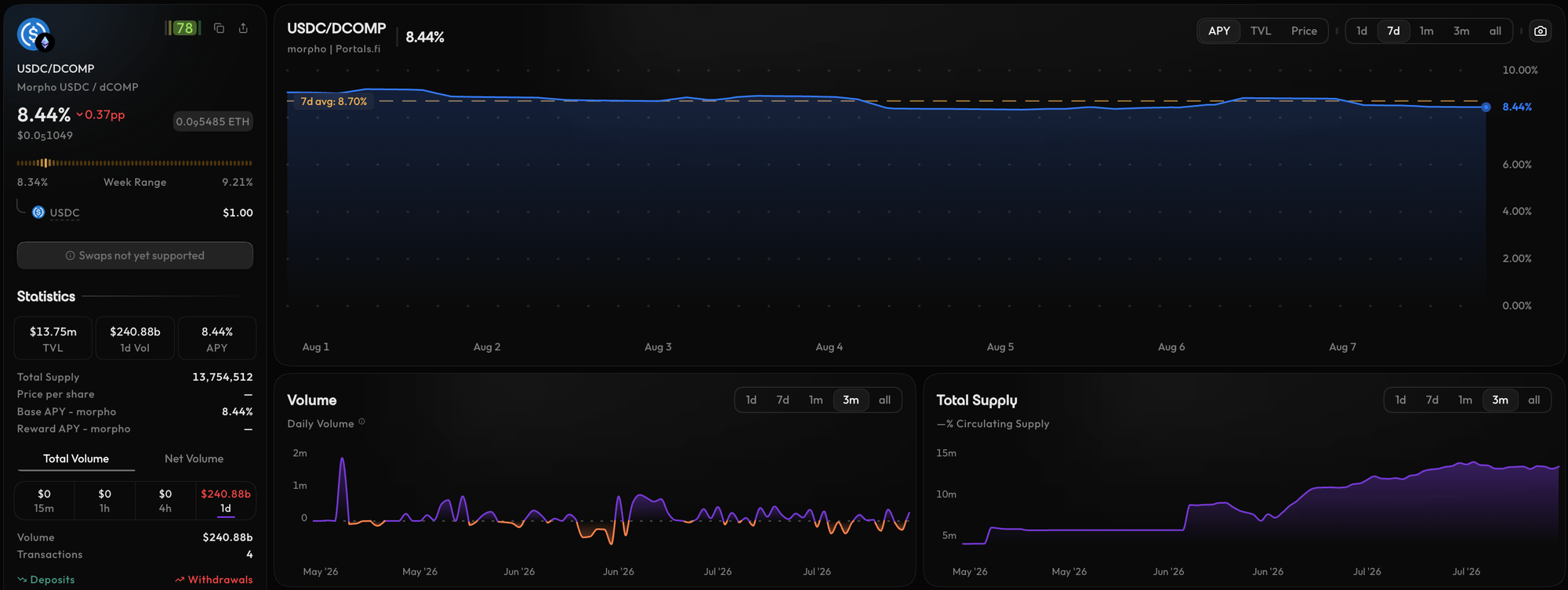Click Swaps not yet supported button

[135, 255]
